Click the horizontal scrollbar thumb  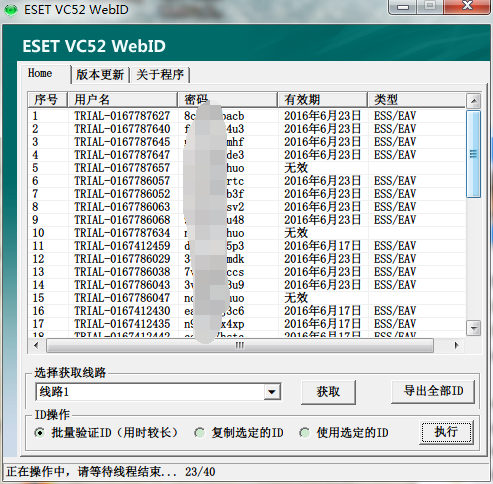(240, 345)
